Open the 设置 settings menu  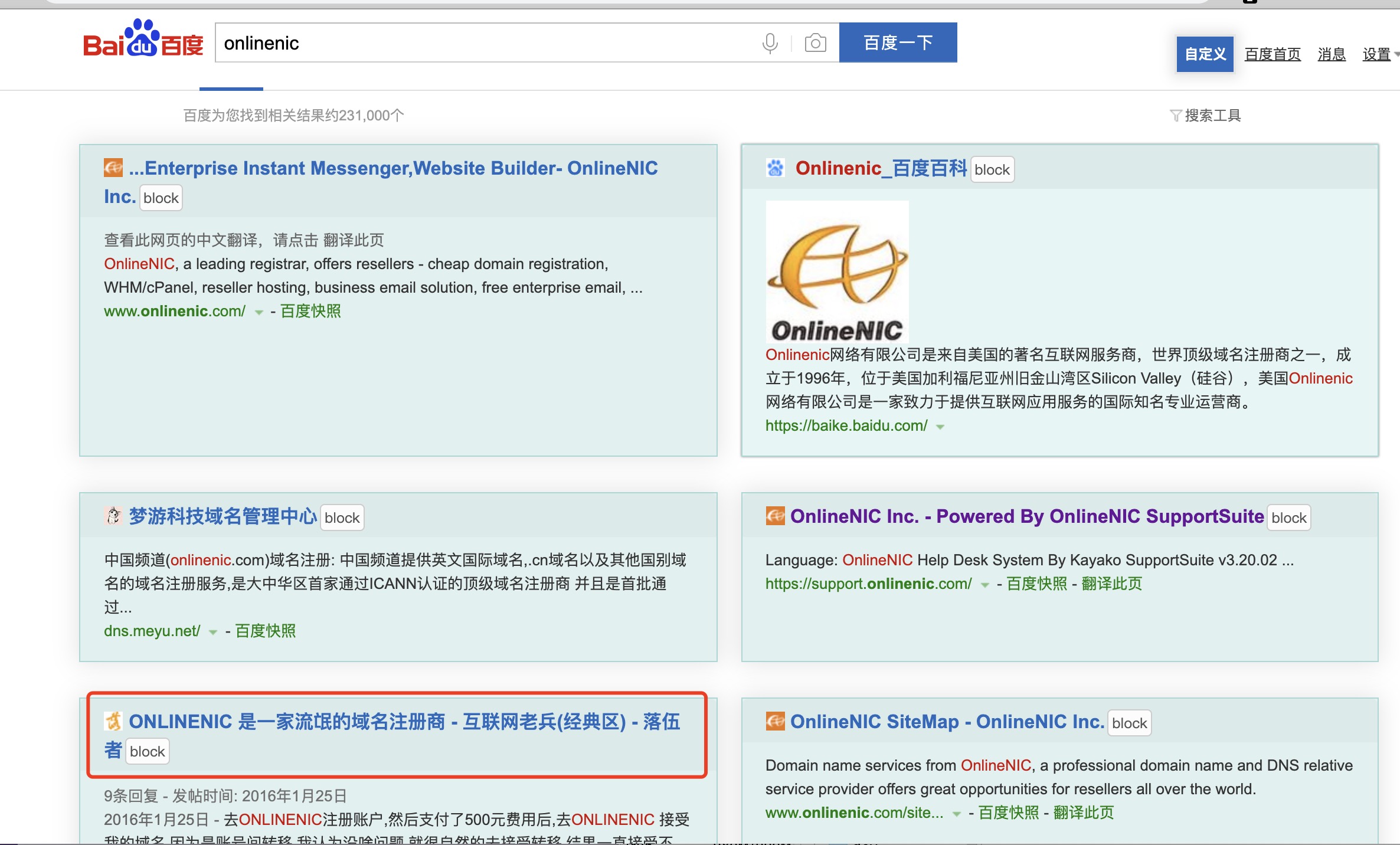click(1377, 54)
